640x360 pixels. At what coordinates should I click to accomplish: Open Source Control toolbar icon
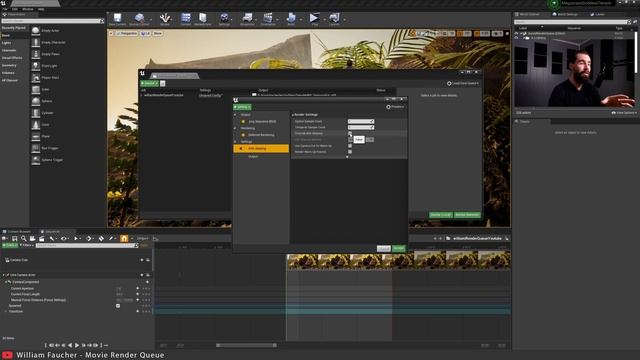(139, 19)
